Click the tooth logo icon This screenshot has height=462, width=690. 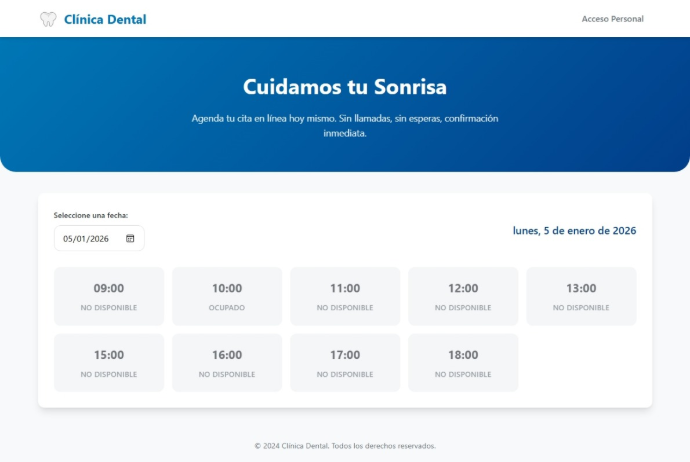pyautogui.click(x=48, y=19)
